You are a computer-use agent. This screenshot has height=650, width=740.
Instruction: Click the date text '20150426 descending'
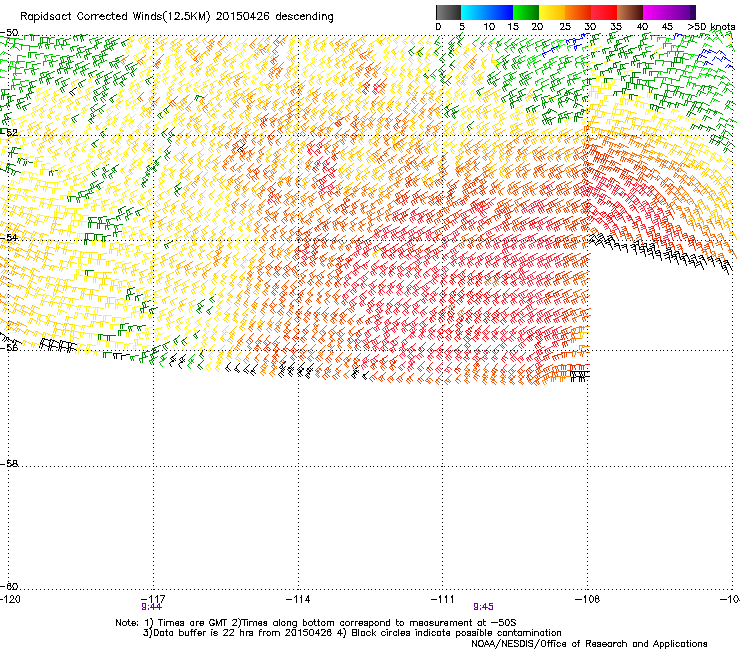[x=275, y=17]
